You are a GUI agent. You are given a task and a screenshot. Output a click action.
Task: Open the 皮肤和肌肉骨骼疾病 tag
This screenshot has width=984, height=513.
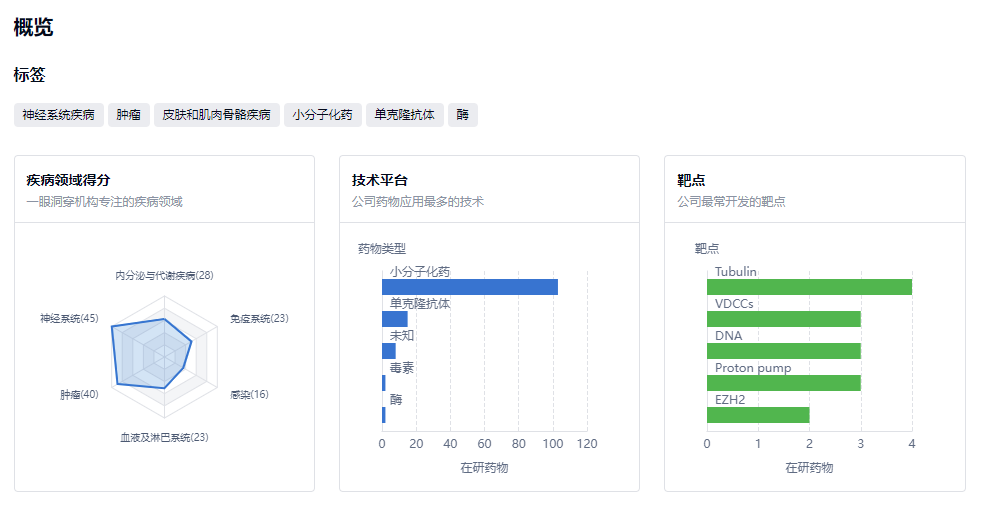pos(216,115)
